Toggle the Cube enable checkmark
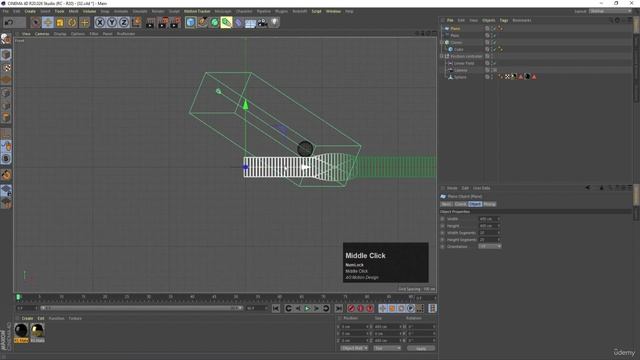 click(x=494, y=49)
